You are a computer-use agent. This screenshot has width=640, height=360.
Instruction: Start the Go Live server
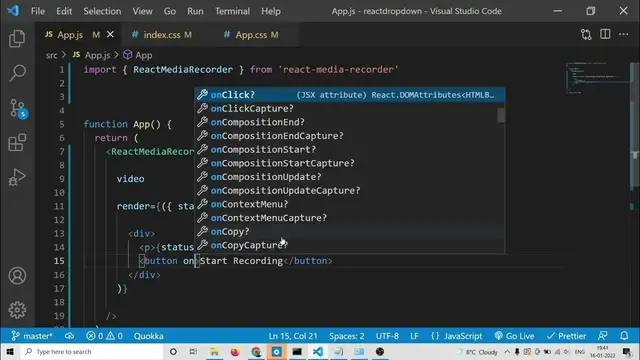514,336
